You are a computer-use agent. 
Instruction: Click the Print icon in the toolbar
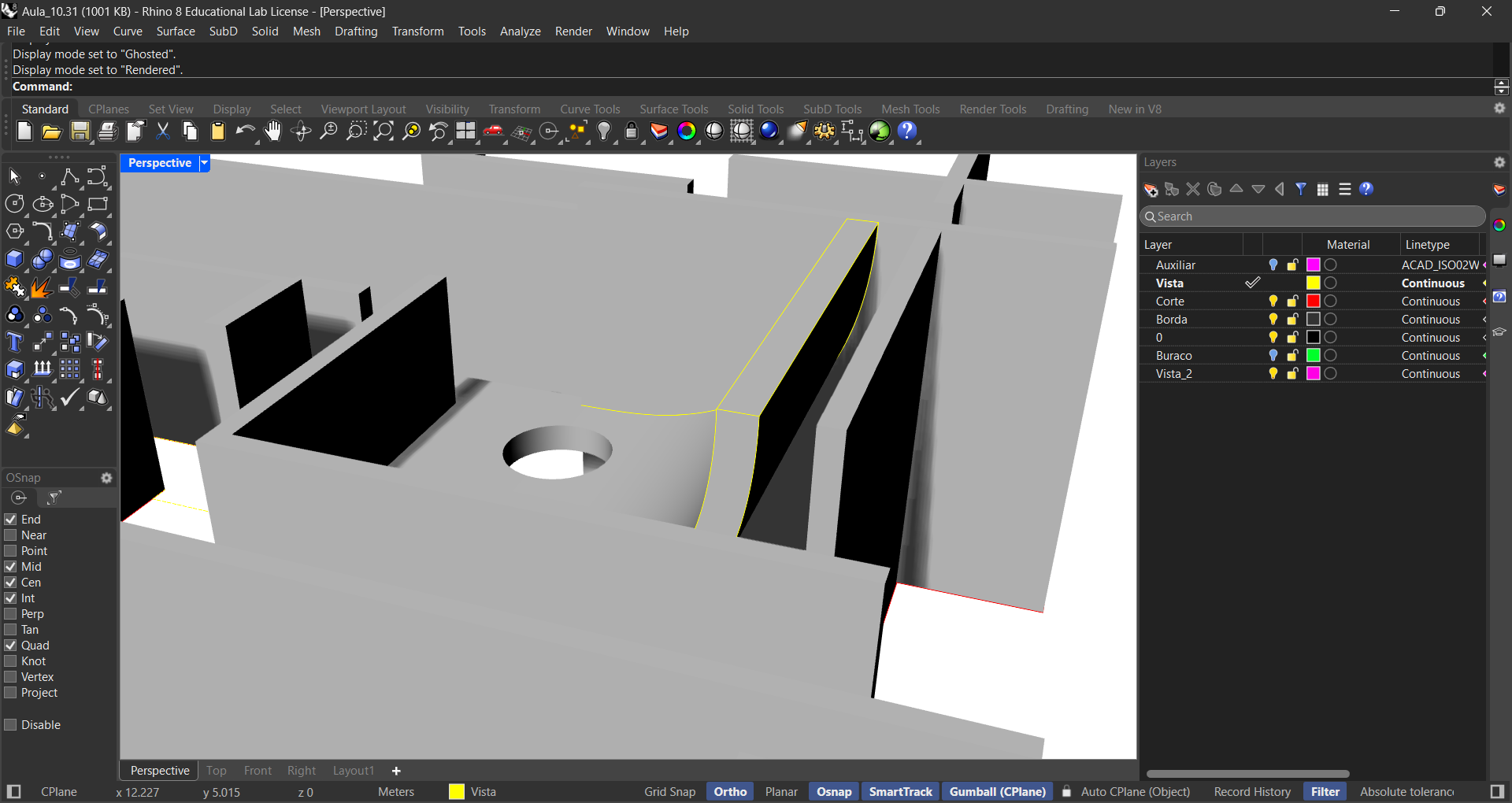[108, 131]
